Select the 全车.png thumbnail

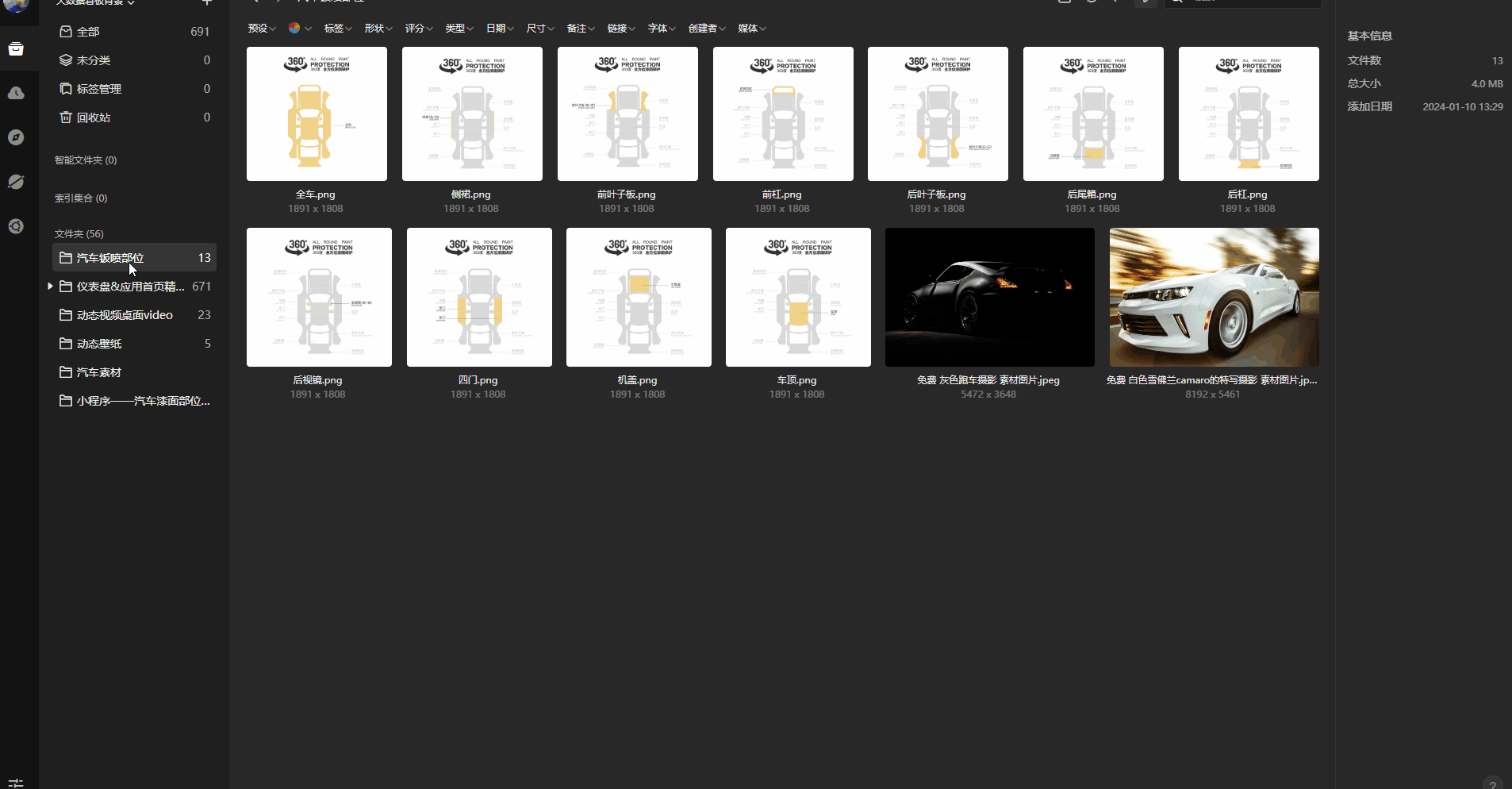point(317,114)
